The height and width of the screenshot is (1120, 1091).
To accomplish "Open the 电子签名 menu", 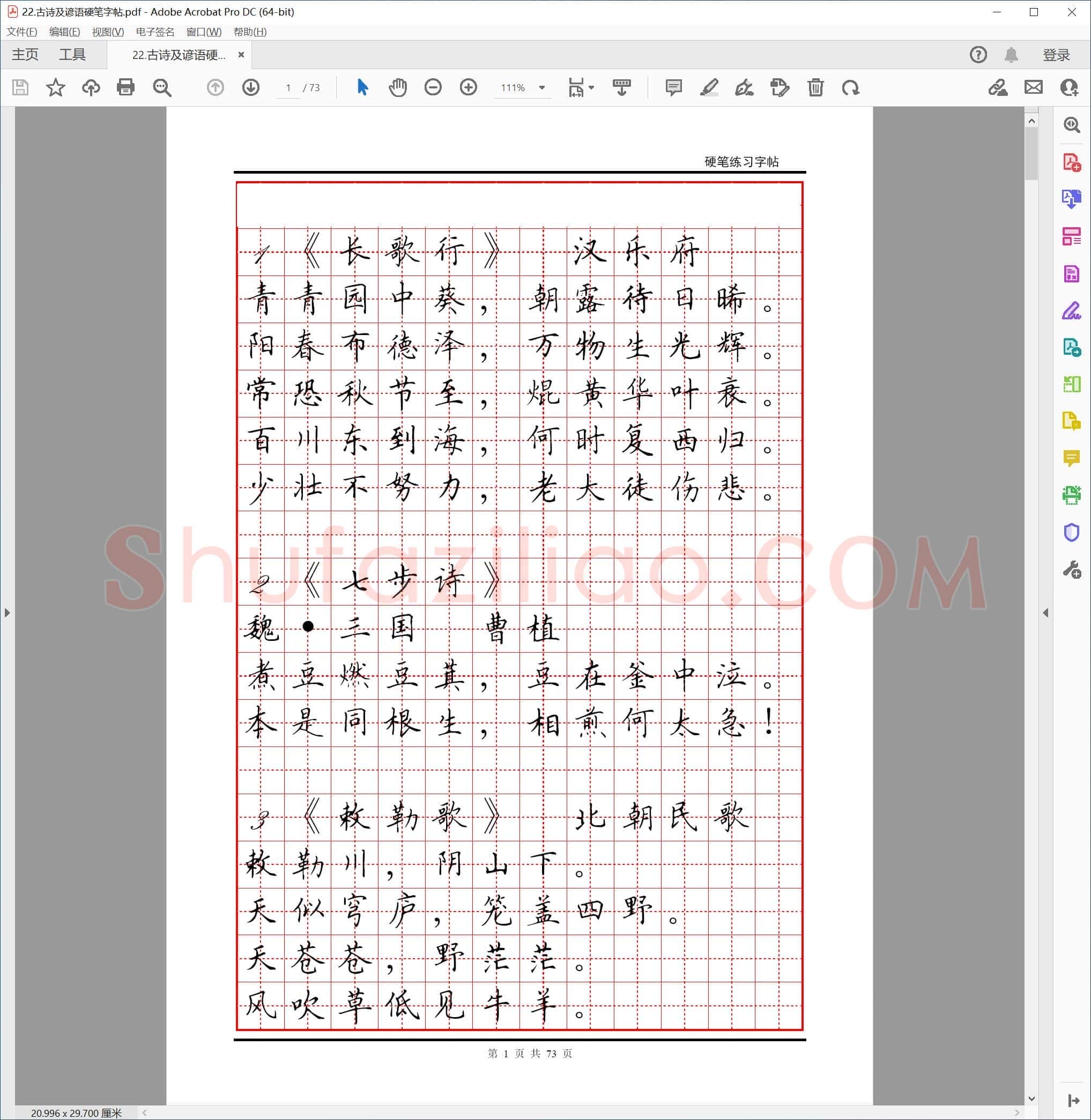I will [155, 32].
